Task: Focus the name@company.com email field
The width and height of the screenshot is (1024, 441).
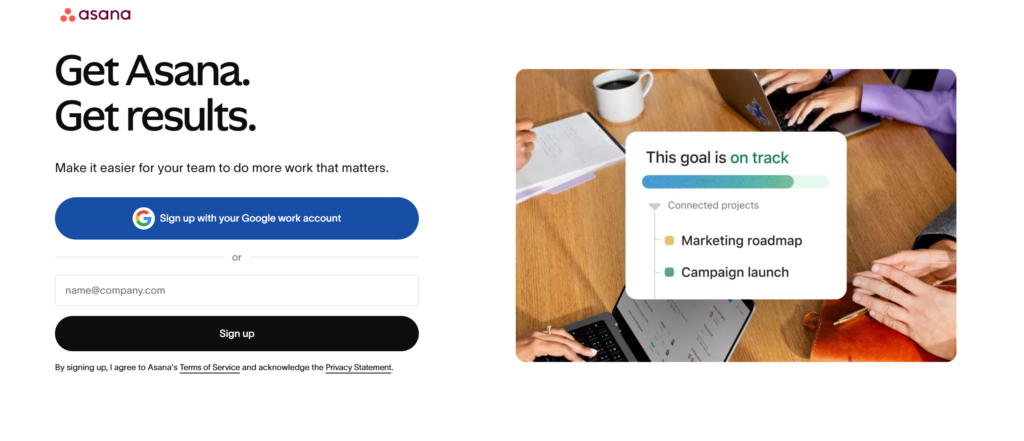Action: click(x=237, y=290)
